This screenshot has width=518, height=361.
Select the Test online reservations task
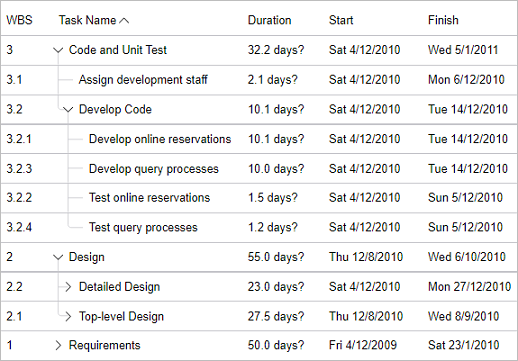click(x=150, y=198)
